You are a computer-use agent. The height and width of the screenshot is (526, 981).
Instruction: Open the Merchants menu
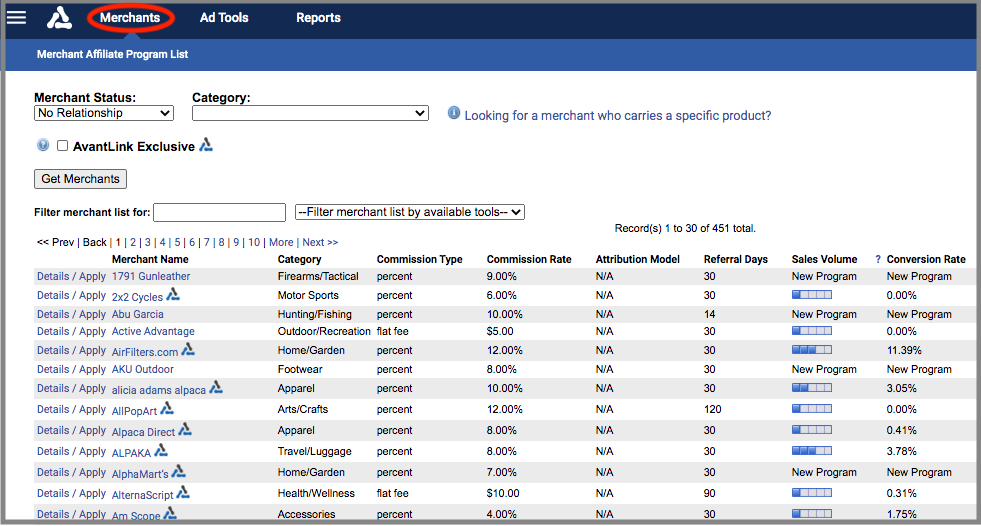tap(130, 18)
